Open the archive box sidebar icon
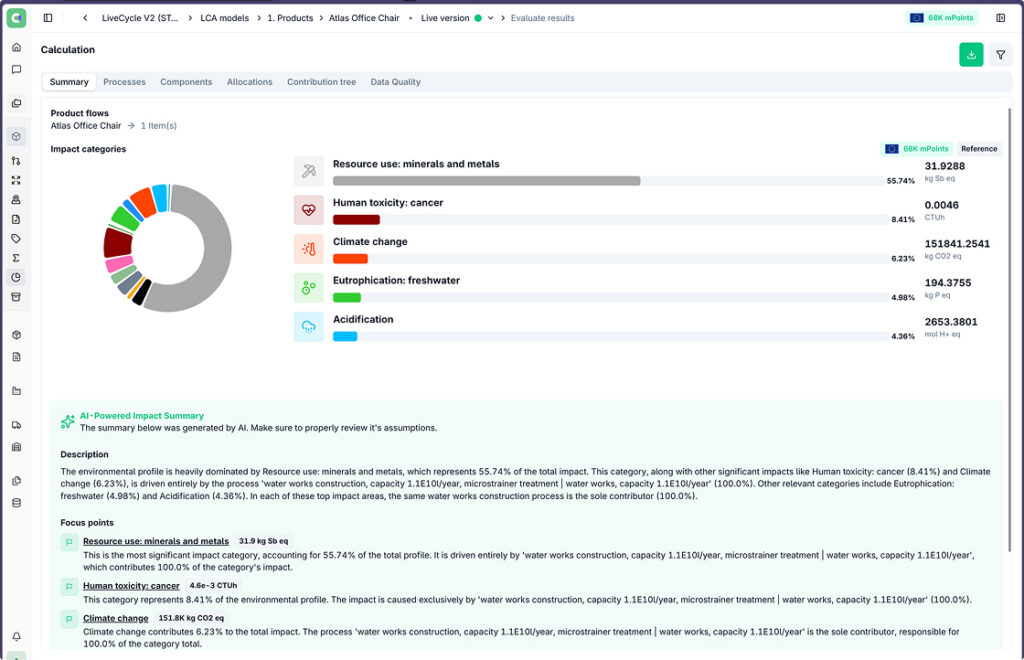The height and width of the screenshot is (660, 1024). point(16,297)
